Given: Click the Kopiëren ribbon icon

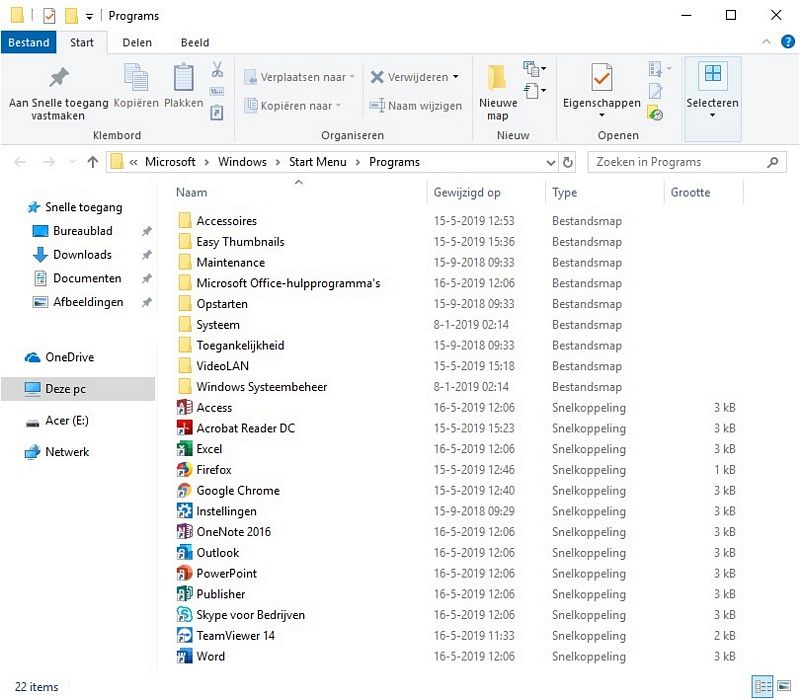Looking at the screenshot, I should pyautogui.click(x=136, y=78).
